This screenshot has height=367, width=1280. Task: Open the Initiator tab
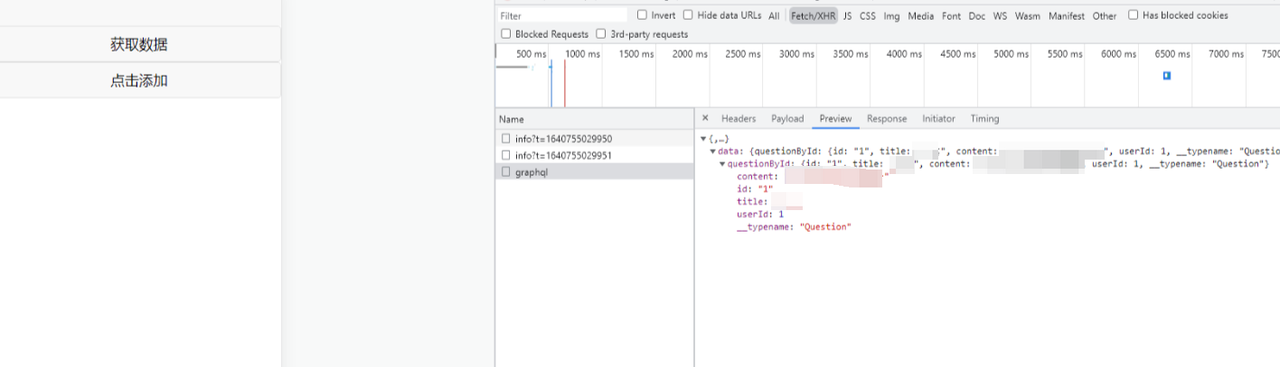[x=938, y=118]
